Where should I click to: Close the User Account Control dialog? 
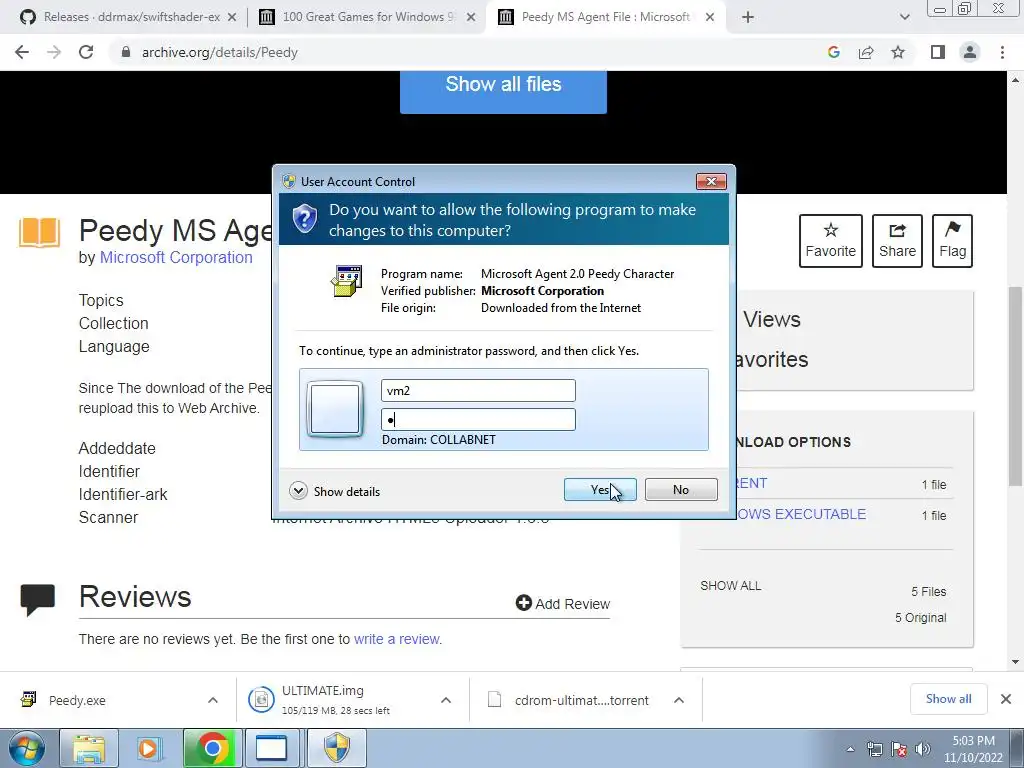(x=711, y=181)
